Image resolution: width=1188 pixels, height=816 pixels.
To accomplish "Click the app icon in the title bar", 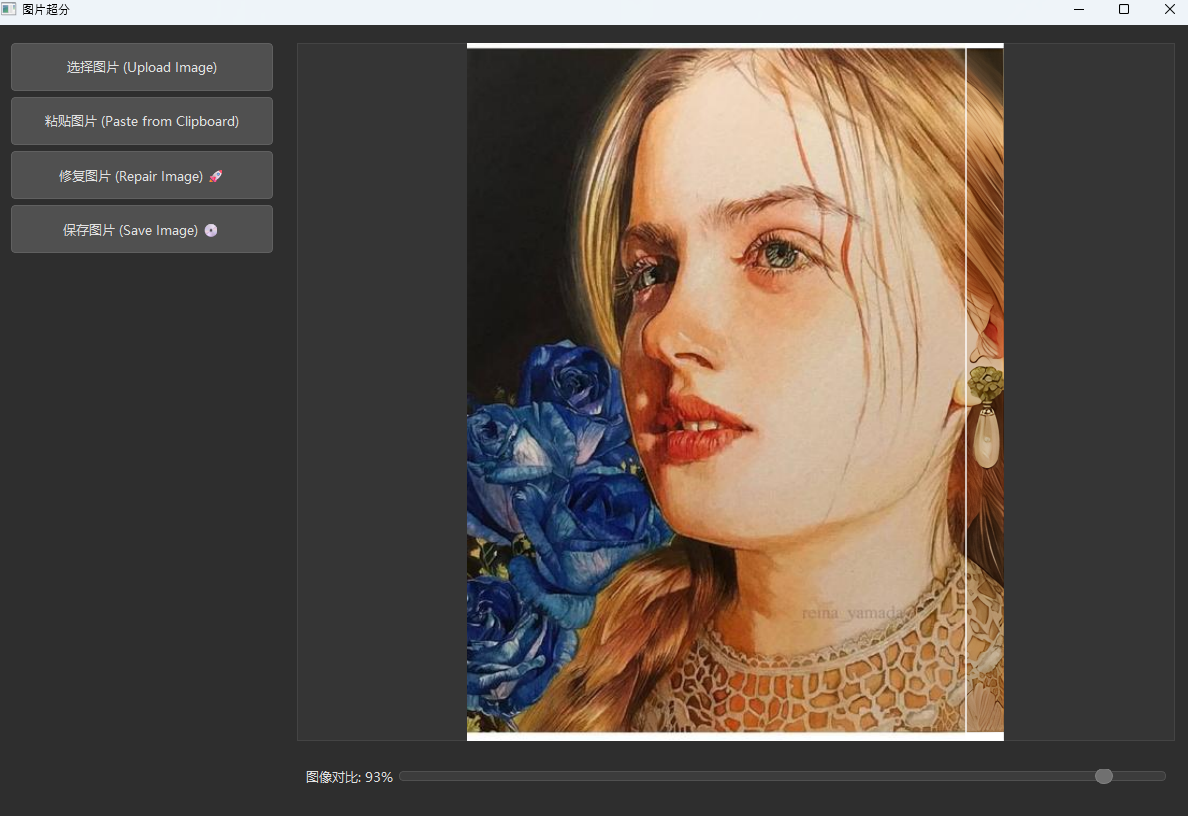I will pyautogui.click(x=9, y=9).
